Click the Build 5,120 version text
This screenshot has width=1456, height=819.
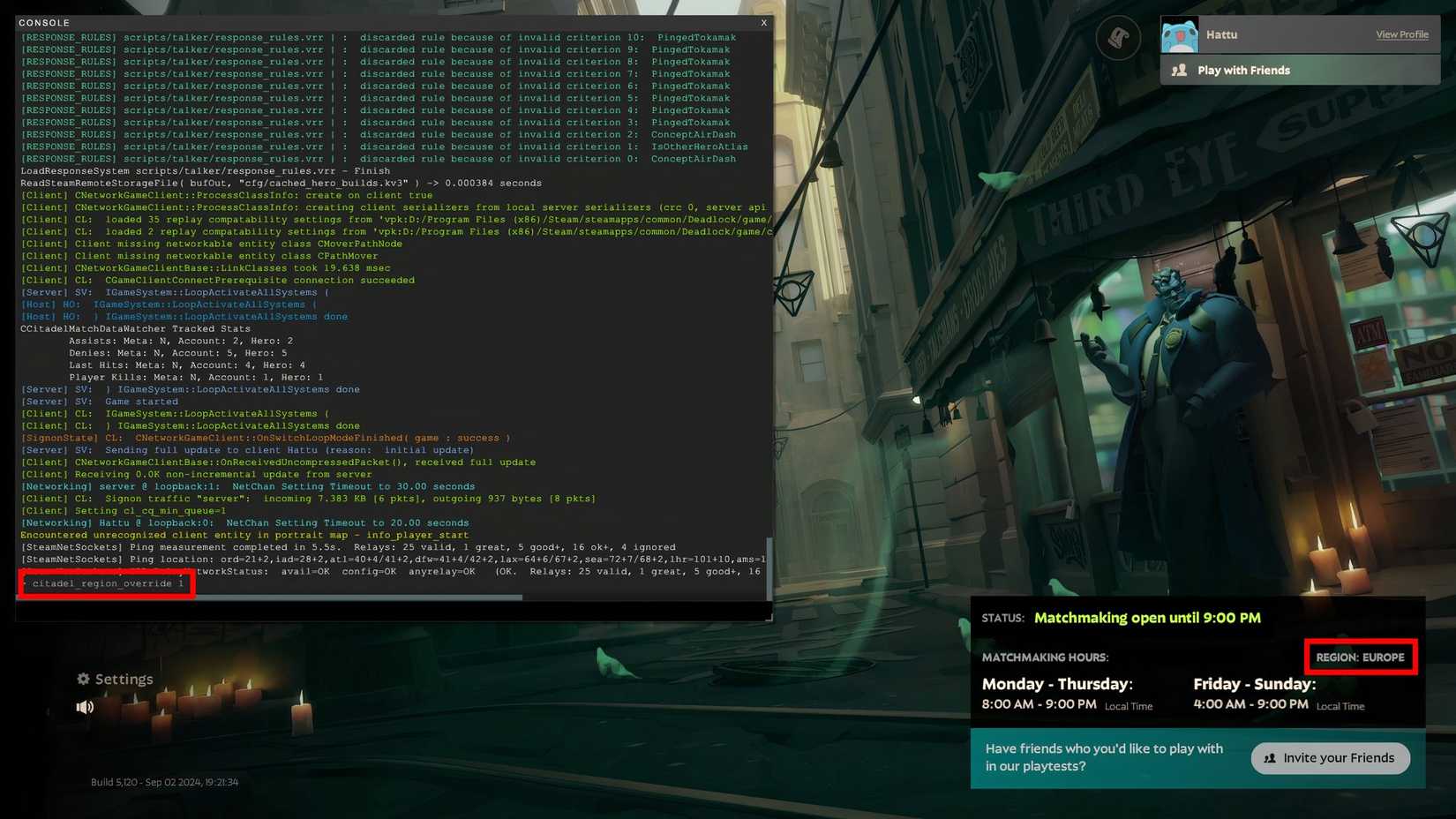[164, 782]
